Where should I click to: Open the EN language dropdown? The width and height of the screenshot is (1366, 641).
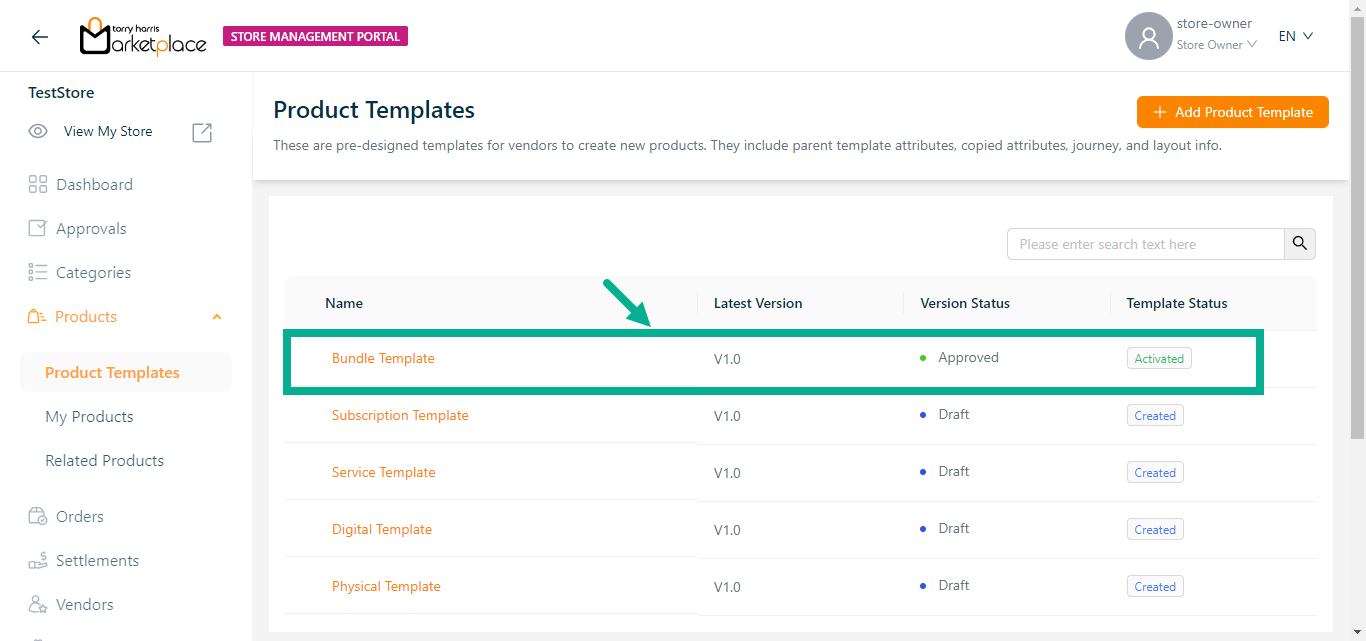[x=1295, y=36]
